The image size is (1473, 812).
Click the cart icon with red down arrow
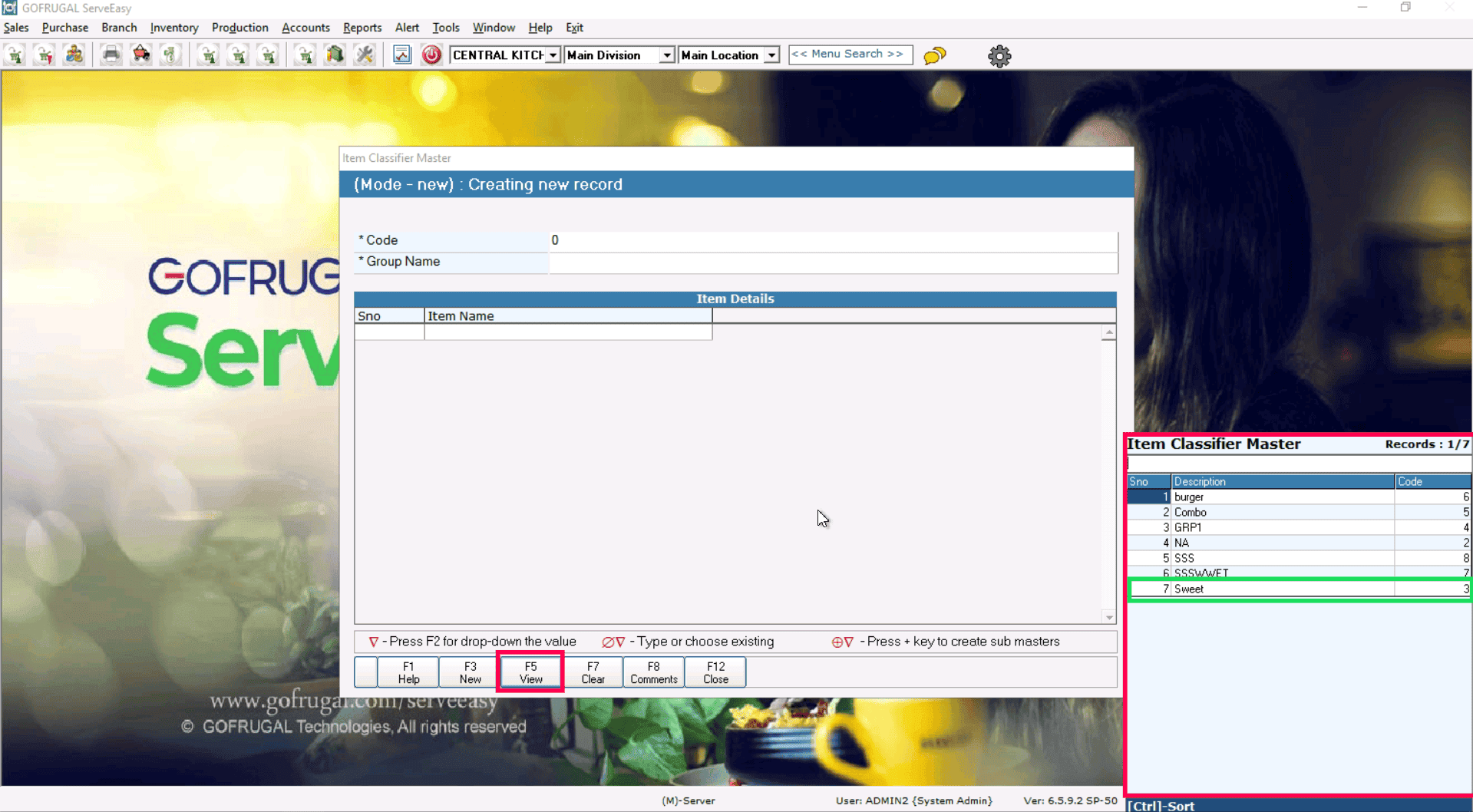point(45,55)
